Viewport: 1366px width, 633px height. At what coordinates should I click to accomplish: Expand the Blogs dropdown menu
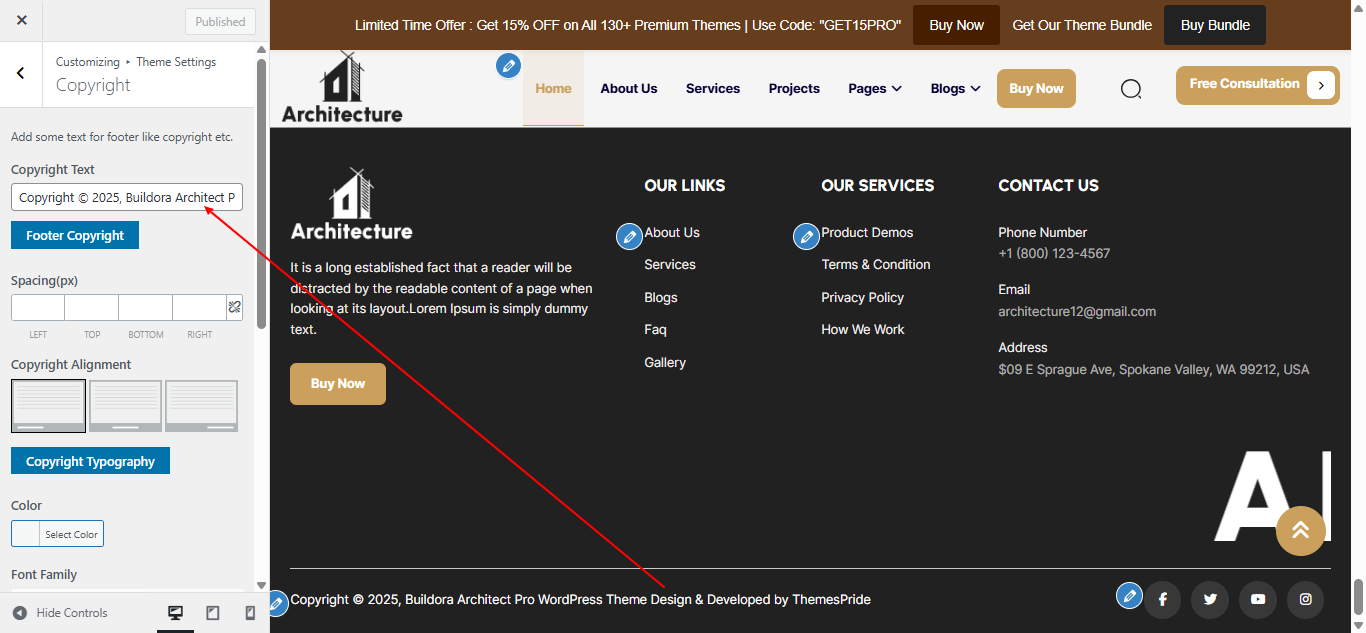[x=954, y=88]
